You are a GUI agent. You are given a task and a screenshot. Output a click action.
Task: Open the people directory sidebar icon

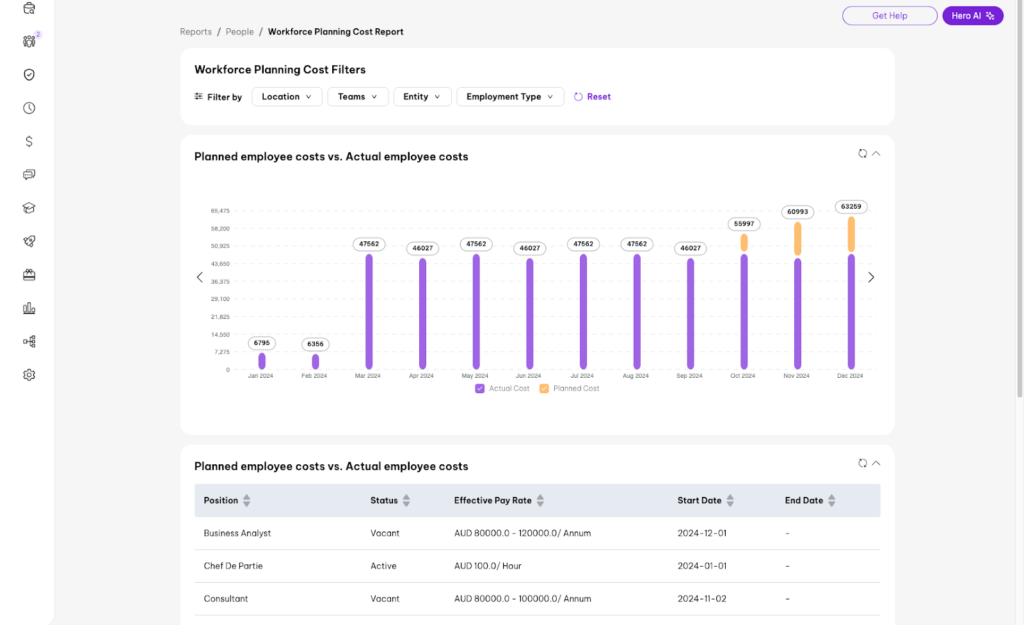[28, 41]
